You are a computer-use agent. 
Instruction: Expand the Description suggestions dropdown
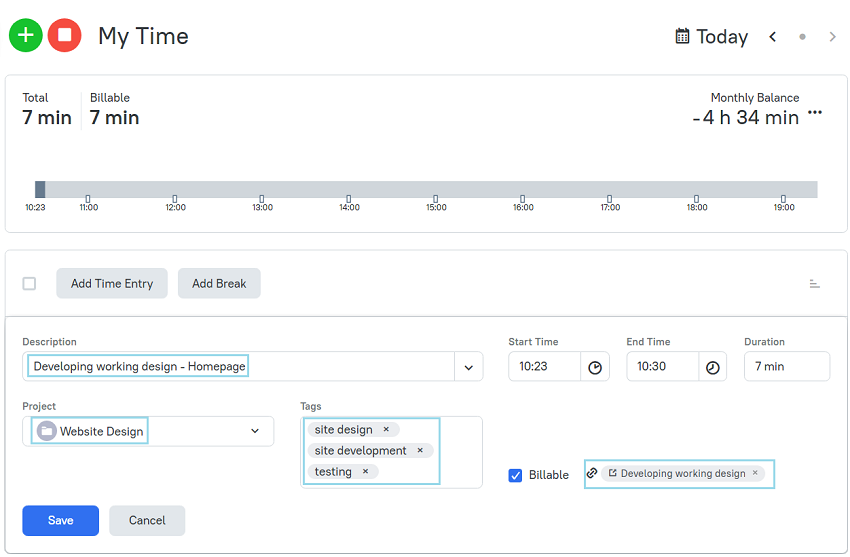468,367
